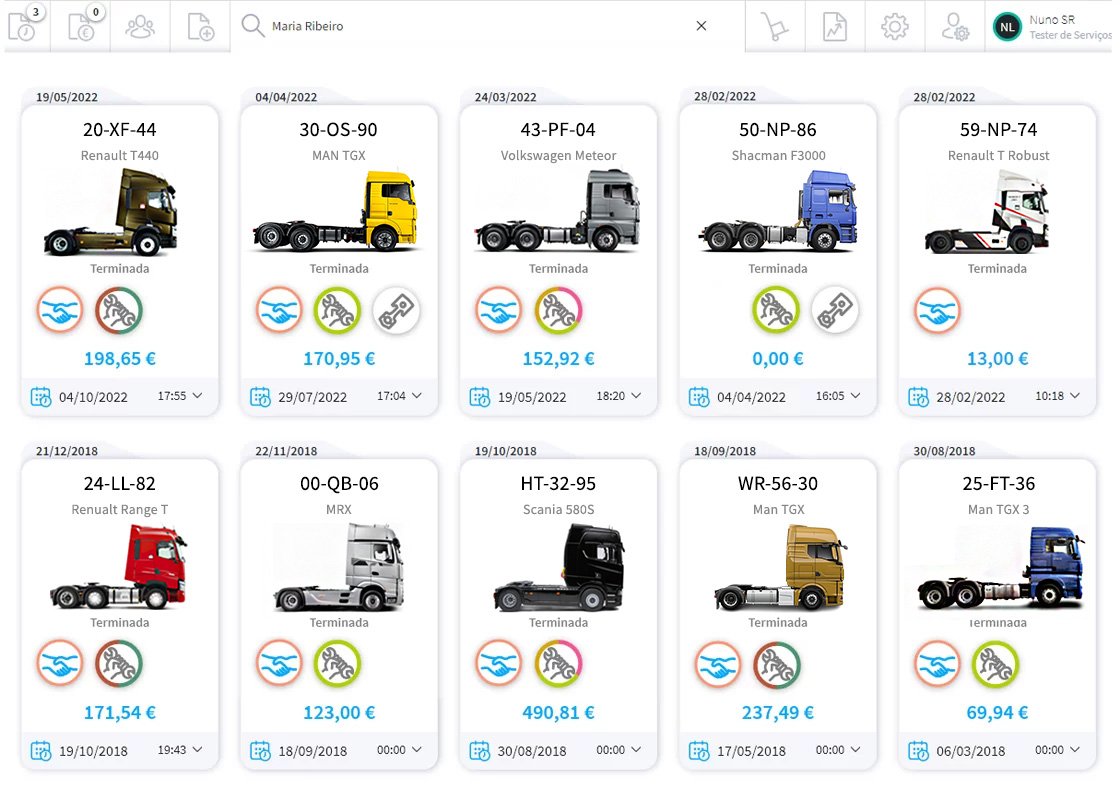The image size is (1120, 810).
Task: Open the customers group icon
Action: coord(140,26)
